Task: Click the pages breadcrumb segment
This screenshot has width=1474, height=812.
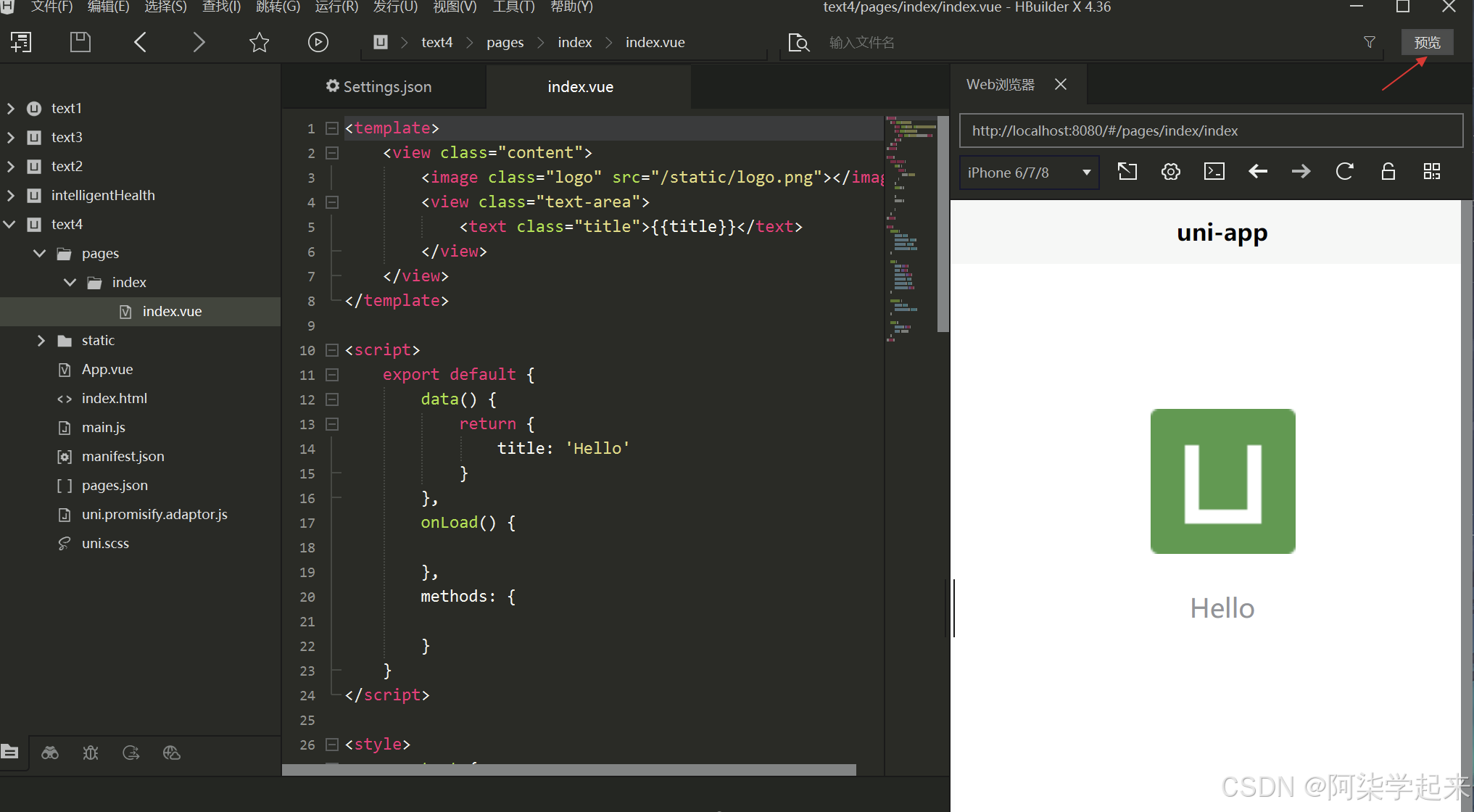Action: pos(505,43)
